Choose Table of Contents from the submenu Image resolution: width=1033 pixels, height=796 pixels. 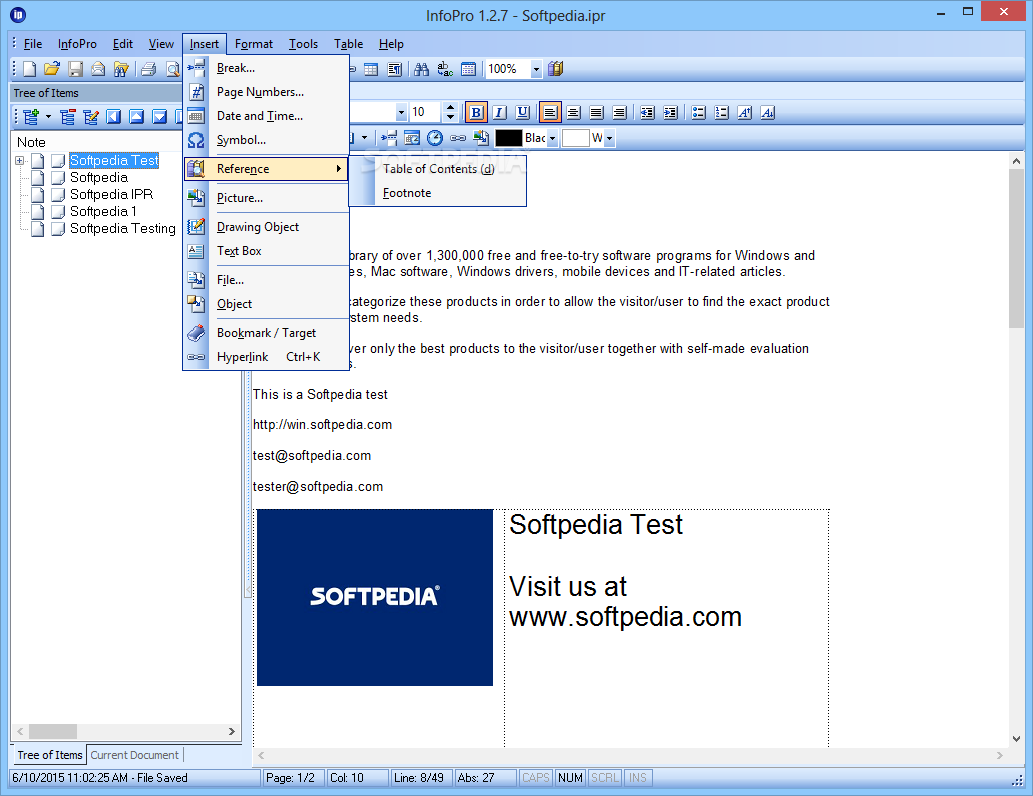click(439, 169)
